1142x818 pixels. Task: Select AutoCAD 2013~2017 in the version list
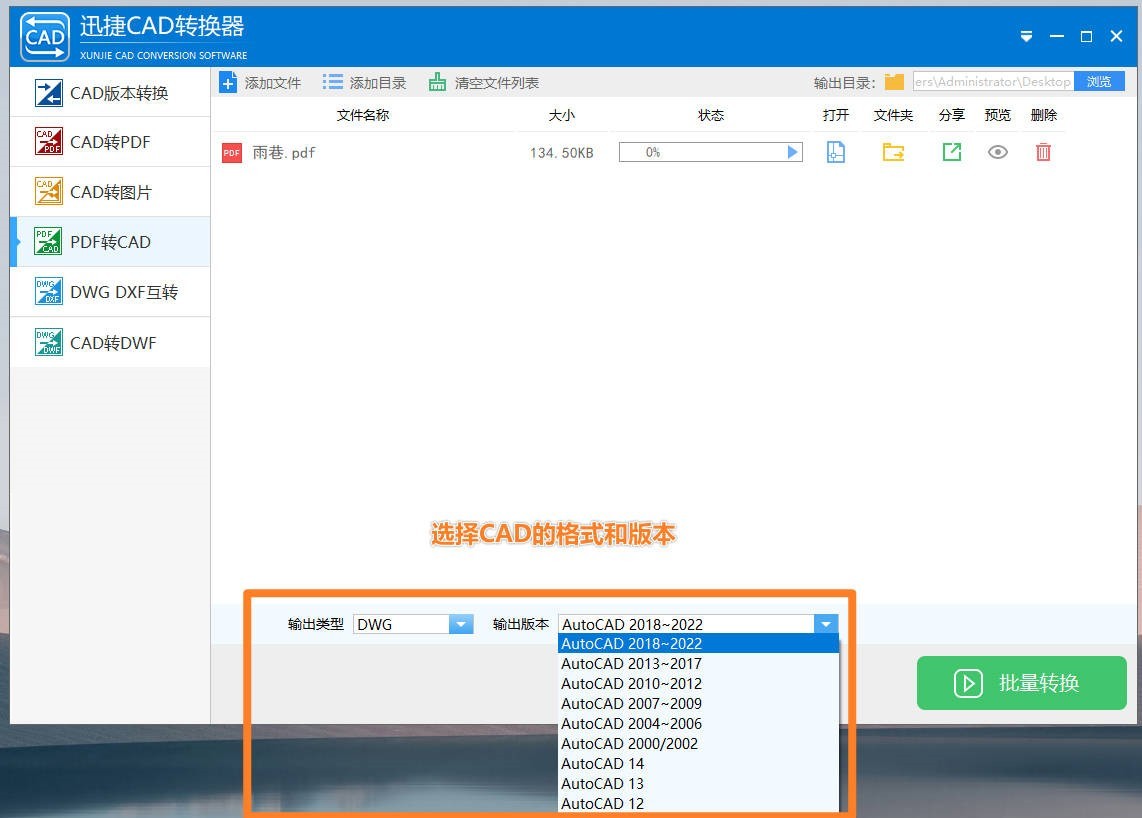pos(630,663)
